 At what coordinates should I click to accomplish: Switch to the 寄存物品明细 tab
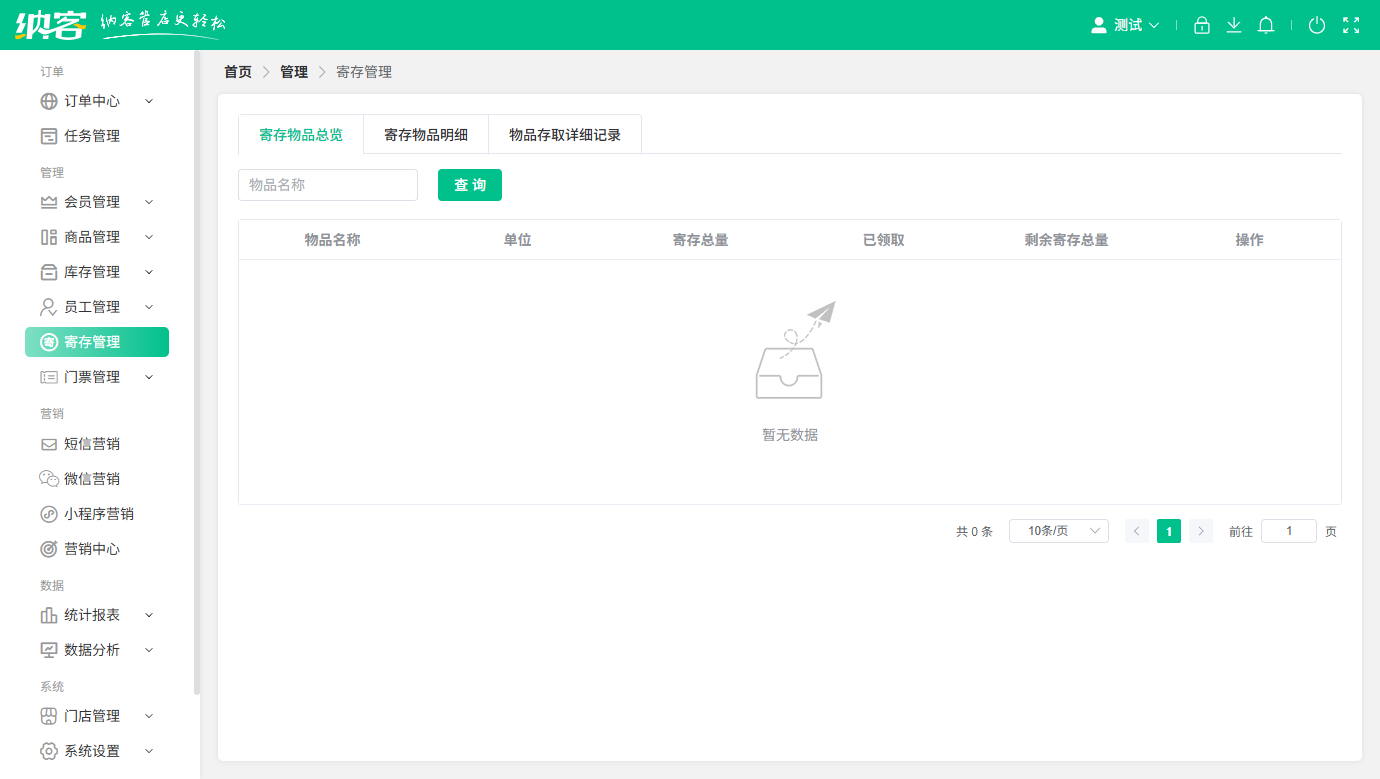click(426, 133)
